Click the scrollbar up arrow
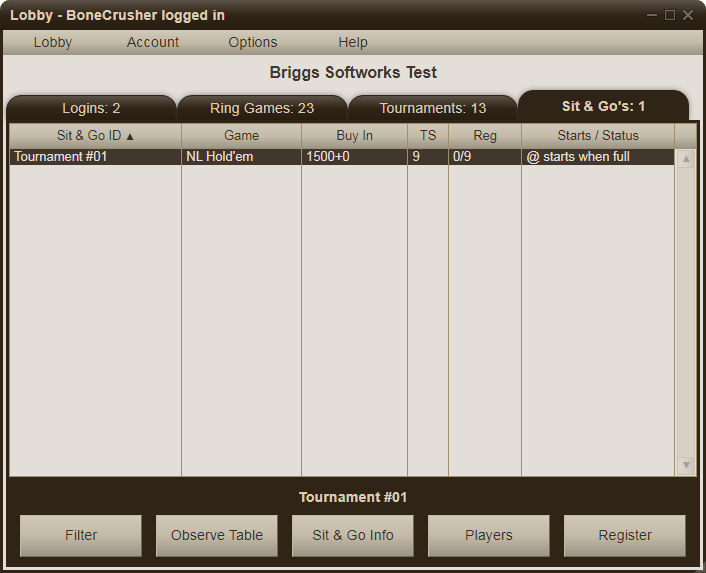This screenshot has width=706, height=573. click(x=686, y=158)
